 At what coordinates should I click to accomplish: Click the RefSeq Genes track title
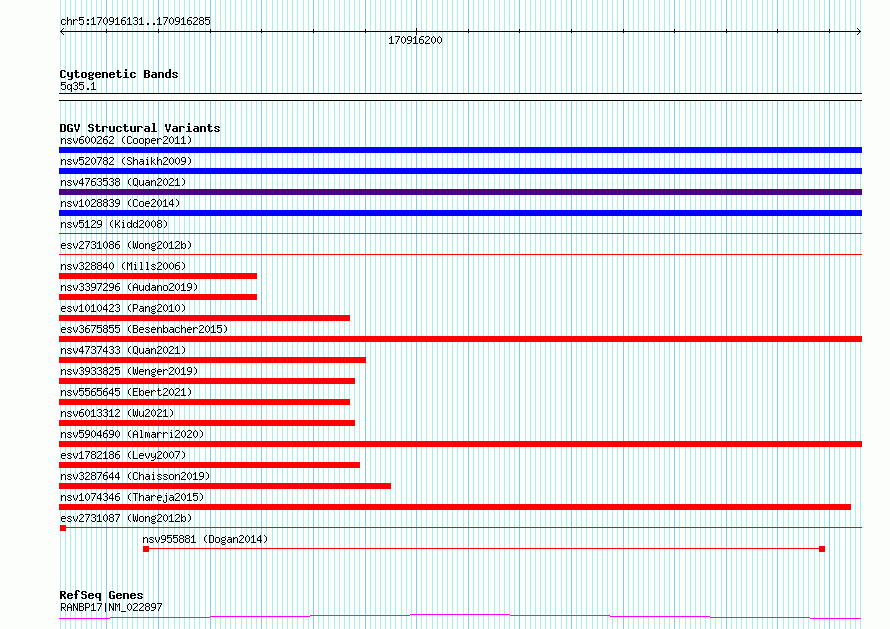[101, 596]
